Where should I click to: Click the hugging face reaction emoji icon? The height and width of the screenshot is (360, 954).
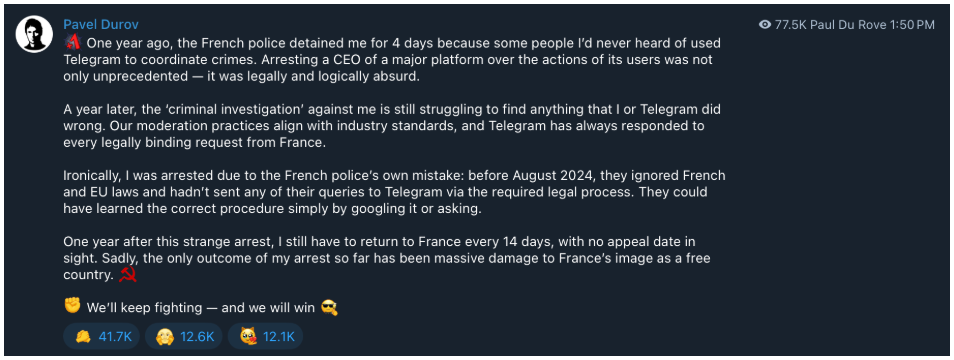click(x=165, y=336)
